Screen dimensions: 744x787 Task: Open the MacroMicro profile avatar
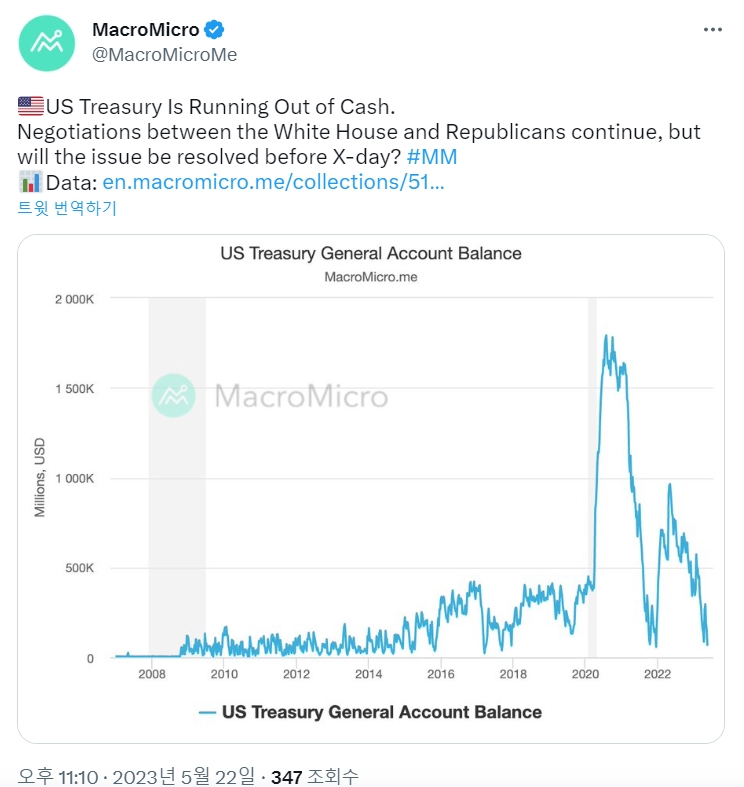point(47,43)
